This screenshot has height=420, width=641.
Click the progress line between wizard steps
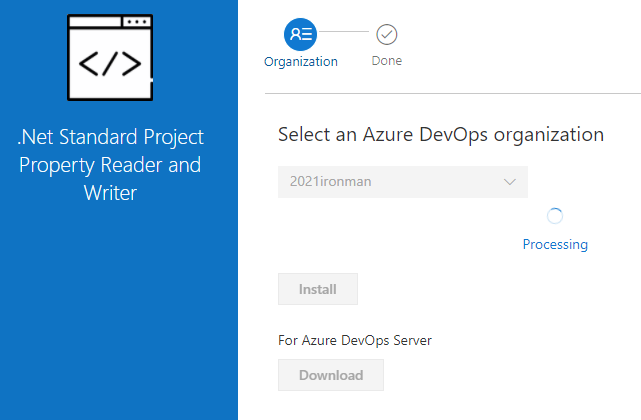pos(345,34)
